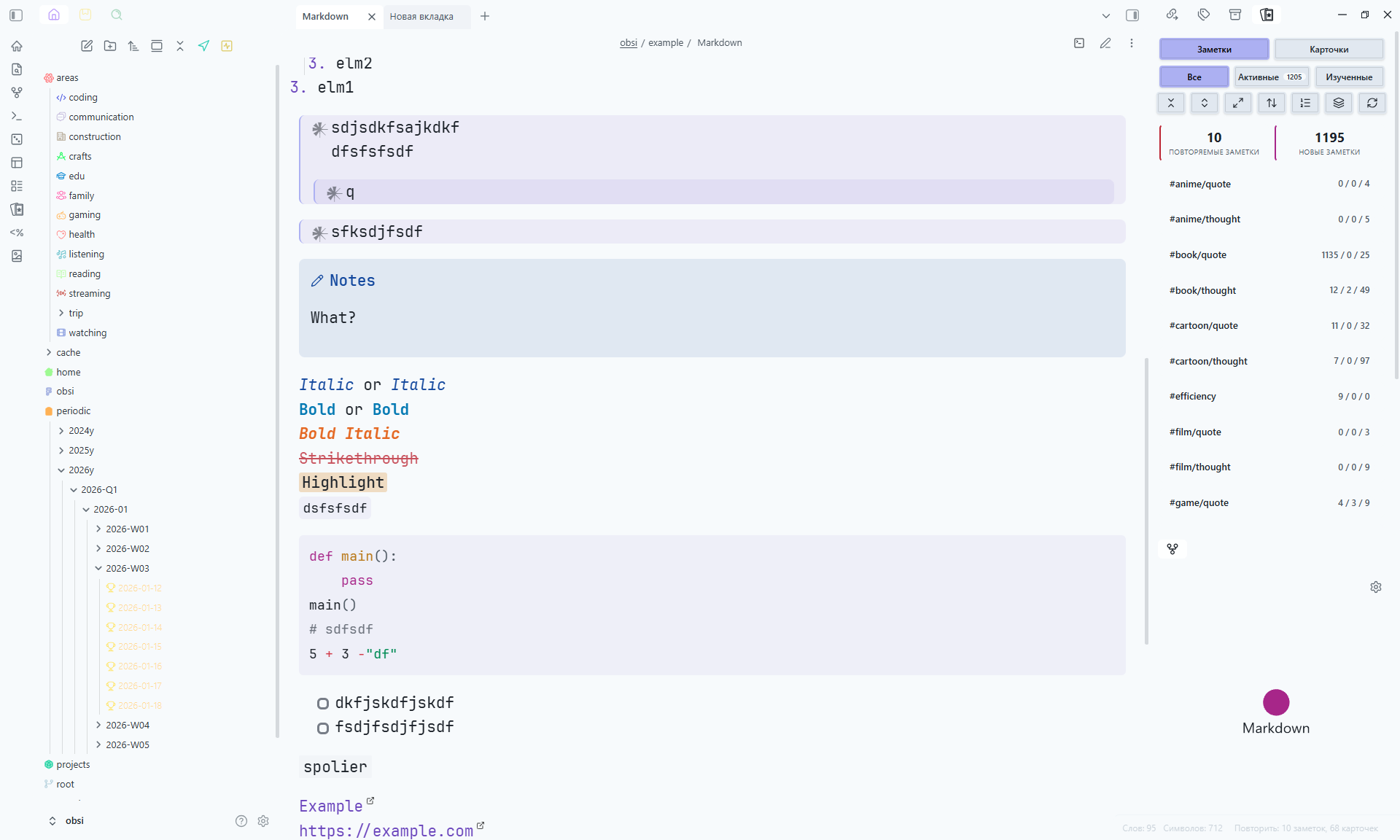The height and width of the screenshot is (840, 1400).
Task: Sort the decks with the arrows icon
Action: [1272, 103]
